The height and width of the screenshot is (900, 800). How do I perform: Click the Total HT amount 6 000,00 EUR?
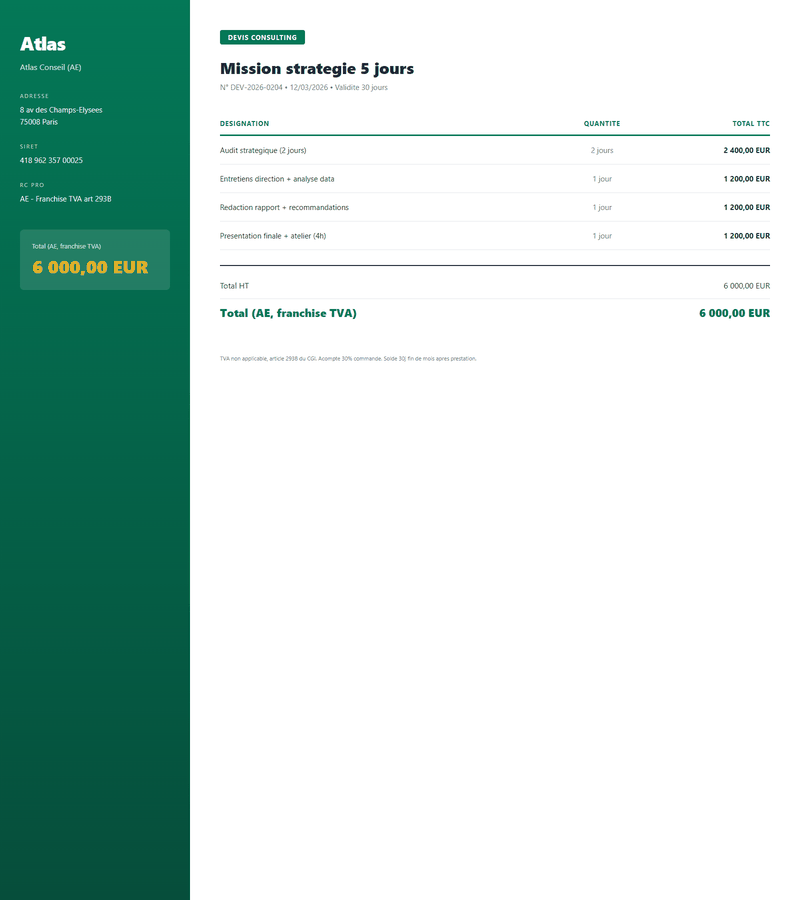[x=747, y=286]
